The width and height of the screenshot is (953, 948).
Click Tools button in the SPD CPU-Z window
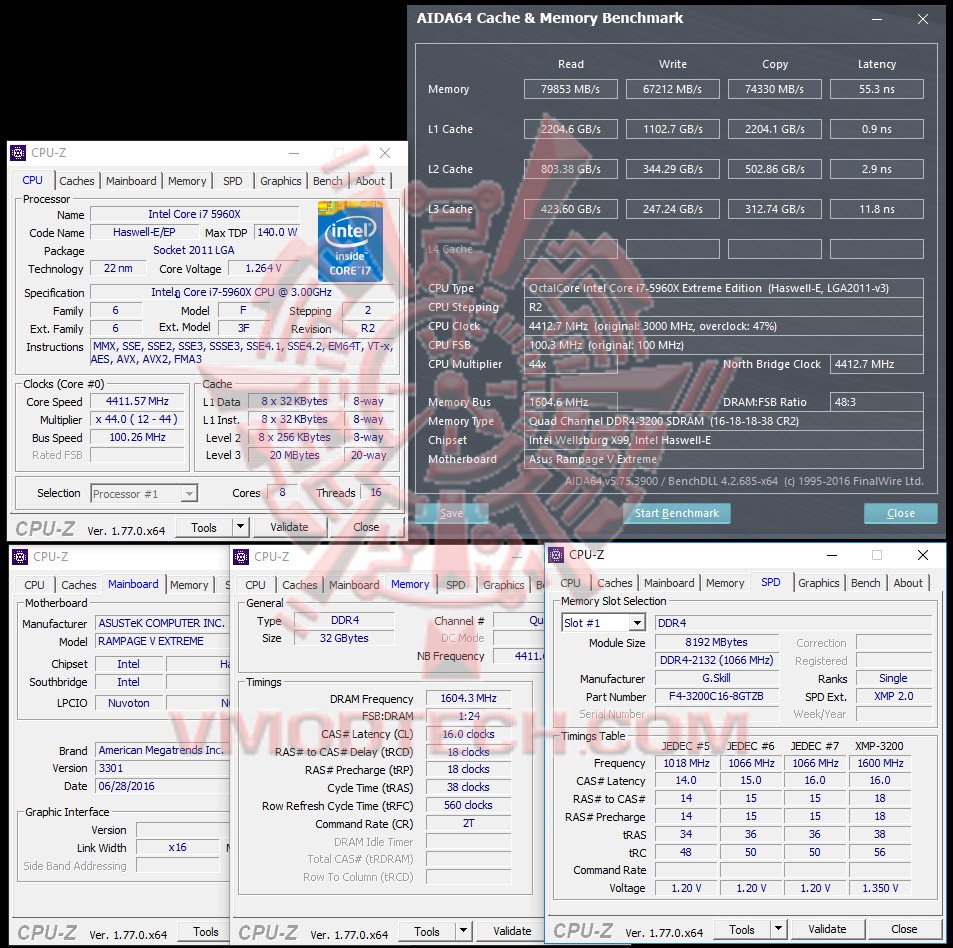(742, 929)
